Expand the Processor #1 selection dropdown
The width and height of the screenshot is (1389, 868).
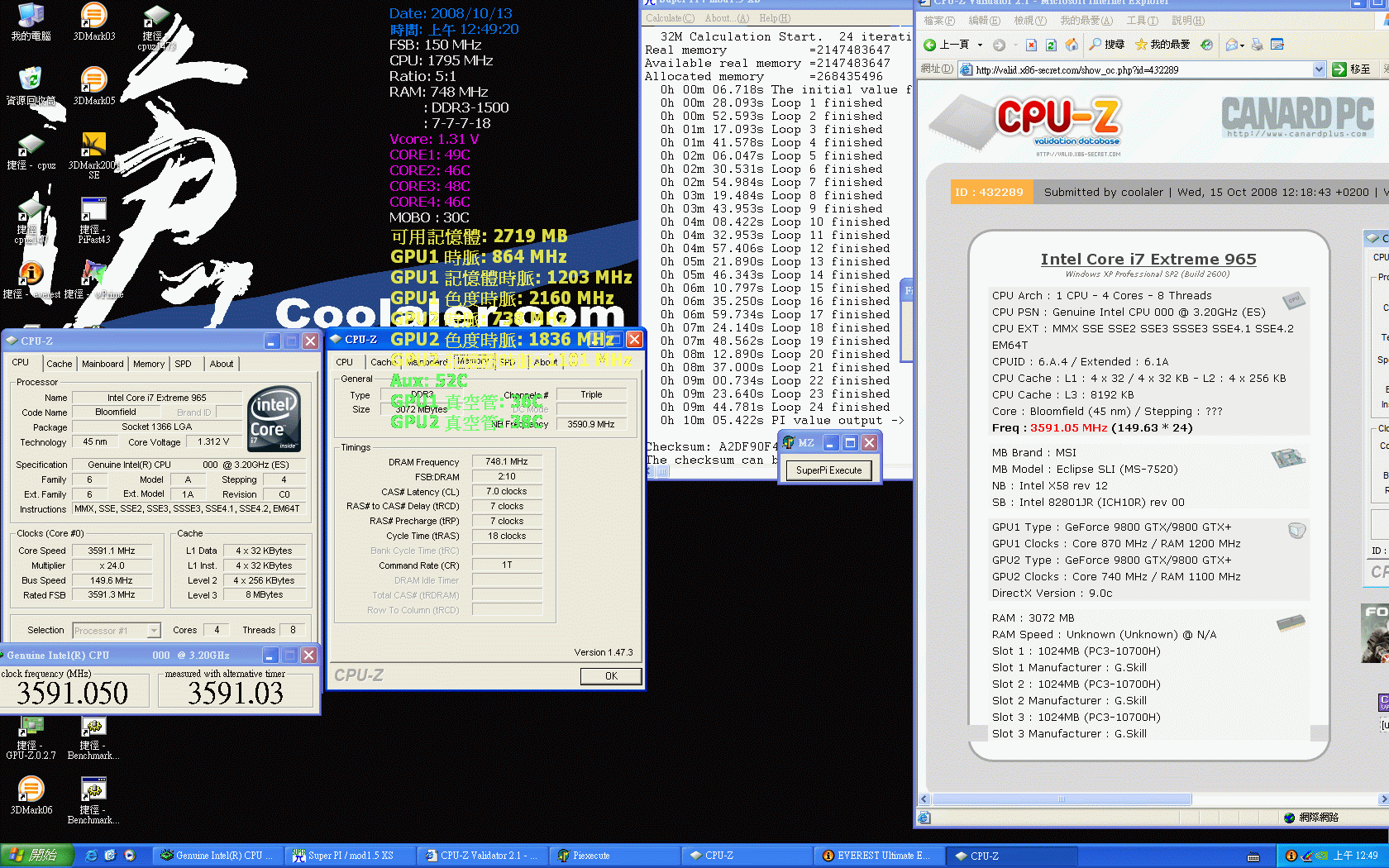click(x=154, y=631)
